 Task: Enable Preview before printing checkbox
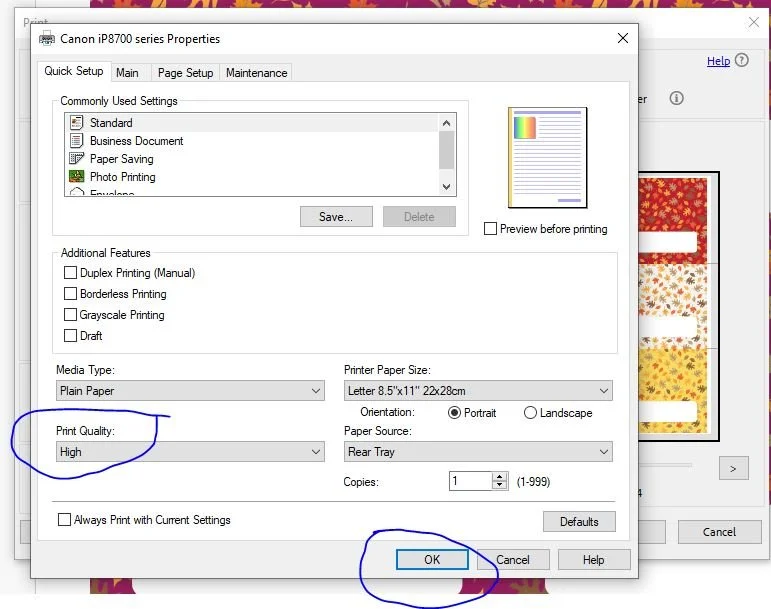coord(490,229)
